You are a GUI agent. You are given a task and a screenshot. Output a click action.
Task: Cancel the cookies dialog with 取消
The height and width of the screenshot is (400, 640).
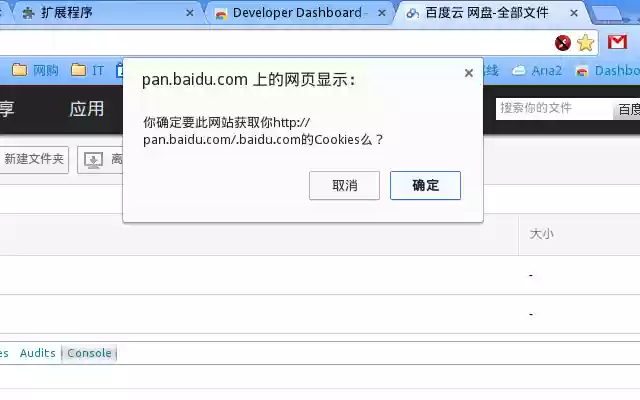coord(344,185)
